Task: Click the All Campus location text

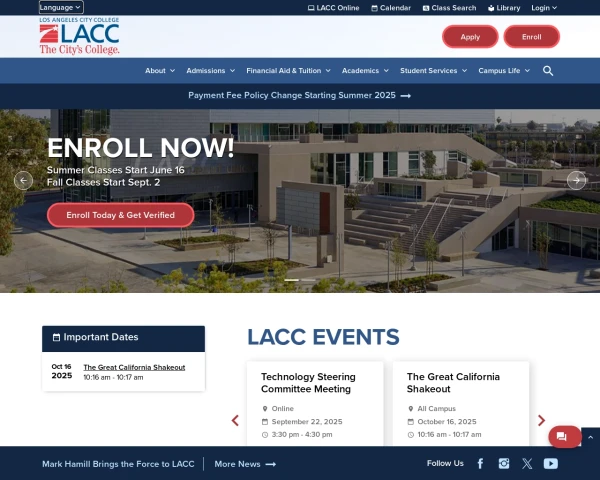Action: pyautogui.click(x=437, y=408)
